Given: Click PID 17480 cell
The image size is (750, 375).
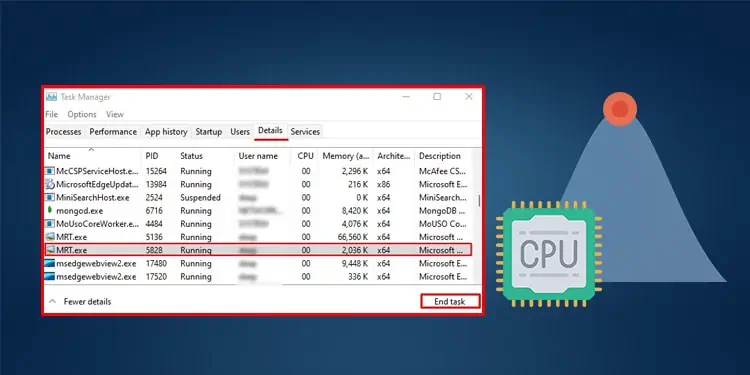Looking at the screenshot, I should click(156, 263).
